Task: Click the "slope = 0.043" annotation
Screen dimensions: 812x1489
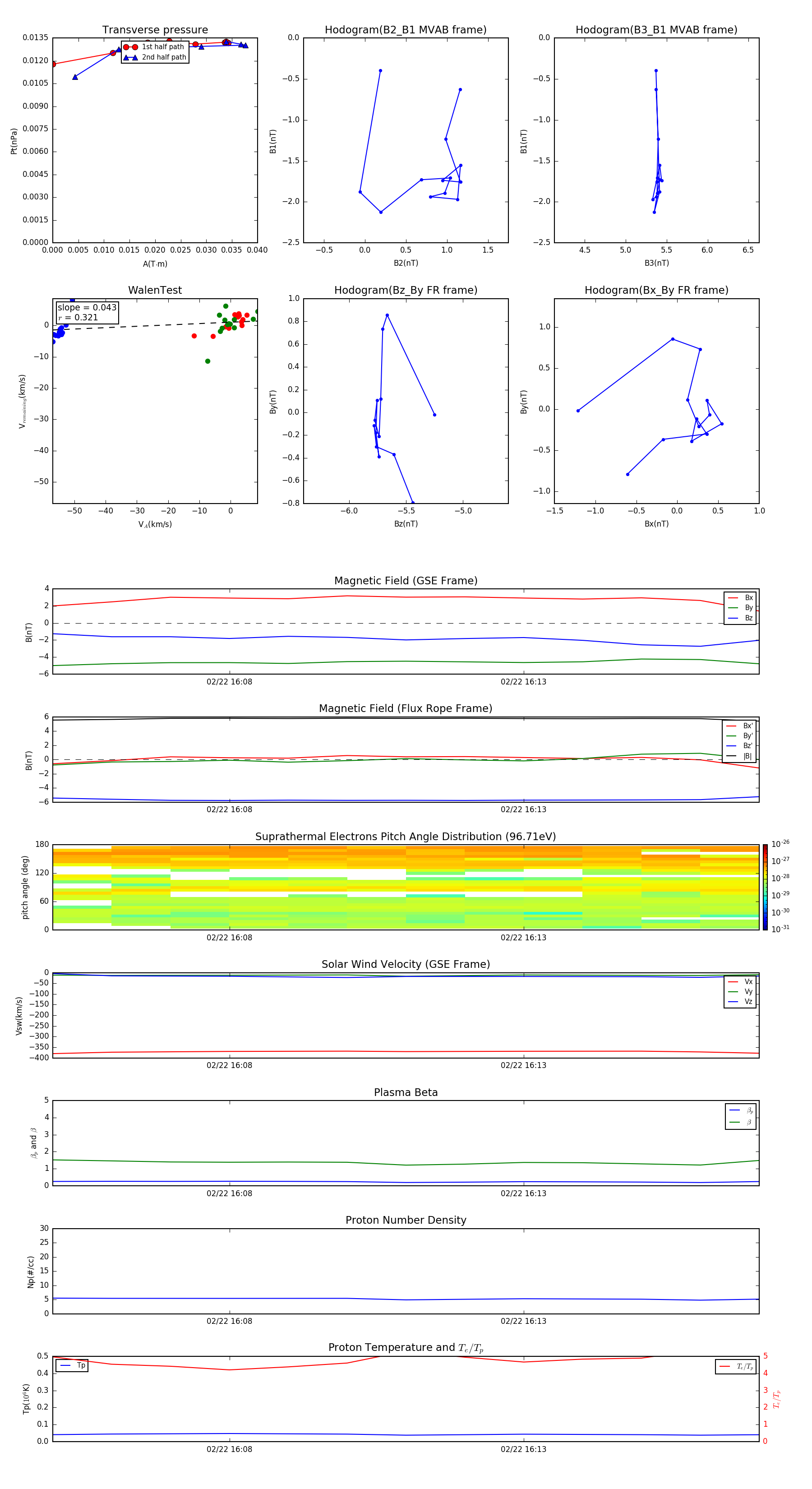Action: 87,308
